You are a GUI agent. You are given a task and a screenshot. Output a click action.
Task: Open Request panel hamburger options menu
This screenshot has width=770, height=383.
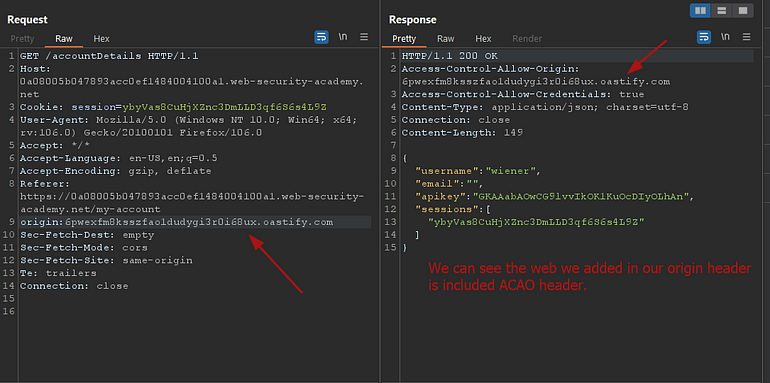coord(364,37)
